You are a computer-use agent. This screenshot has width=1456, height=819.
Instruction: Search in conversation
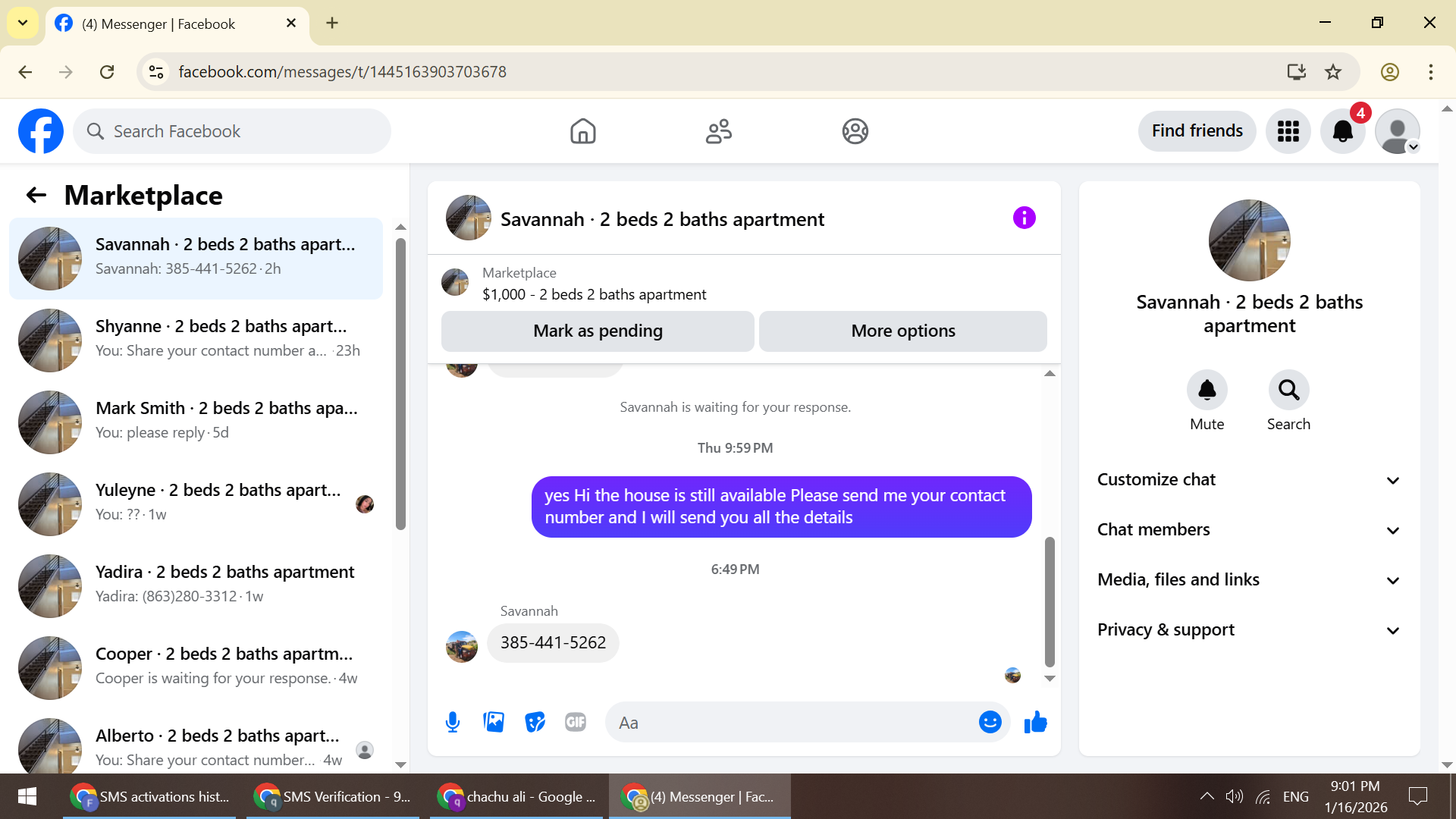(1288, 391)
